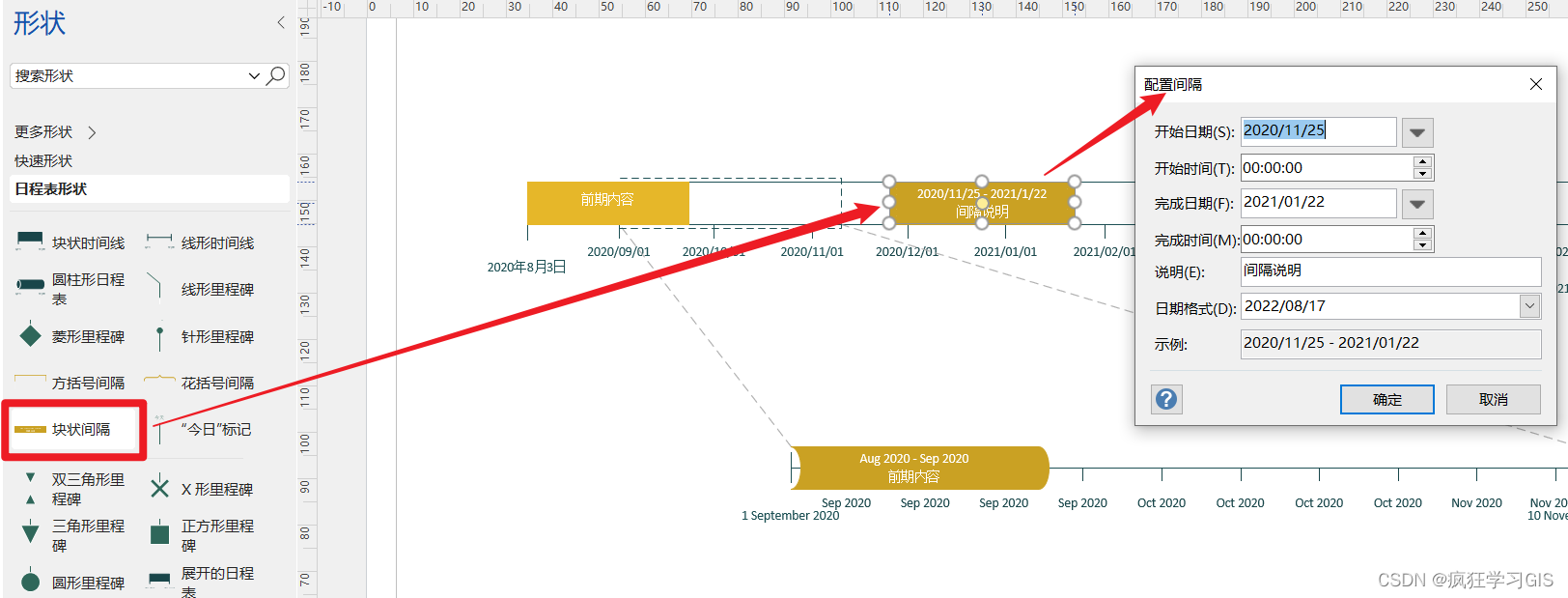Select the 针形里程碑 pin milestone shape

click(x=200, y=336)
